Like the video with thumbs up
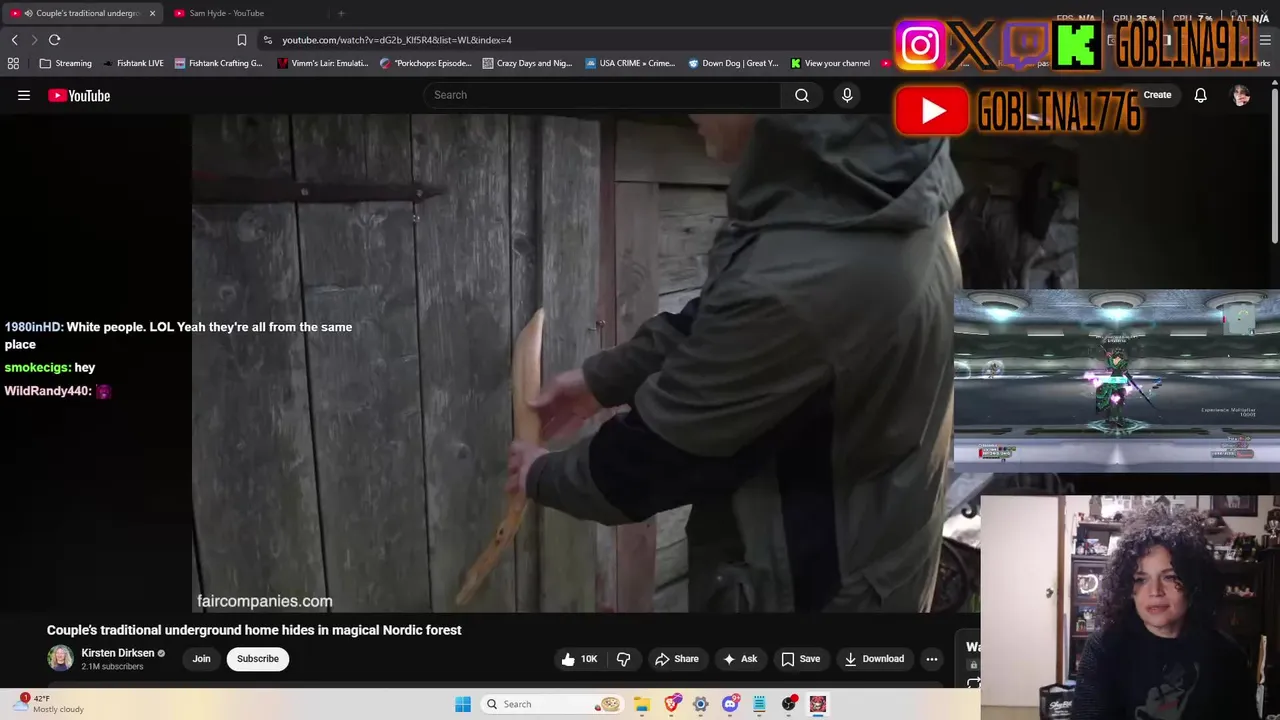The image size is (1280, 720). (x=579, y=659)
